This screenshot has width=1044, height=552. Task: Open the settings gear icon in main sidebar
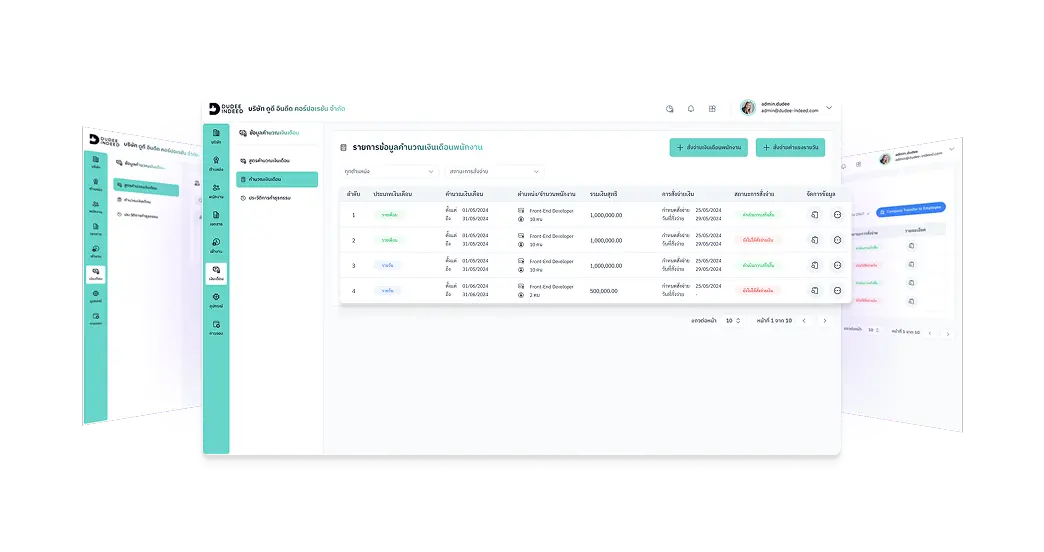(216, 299)
